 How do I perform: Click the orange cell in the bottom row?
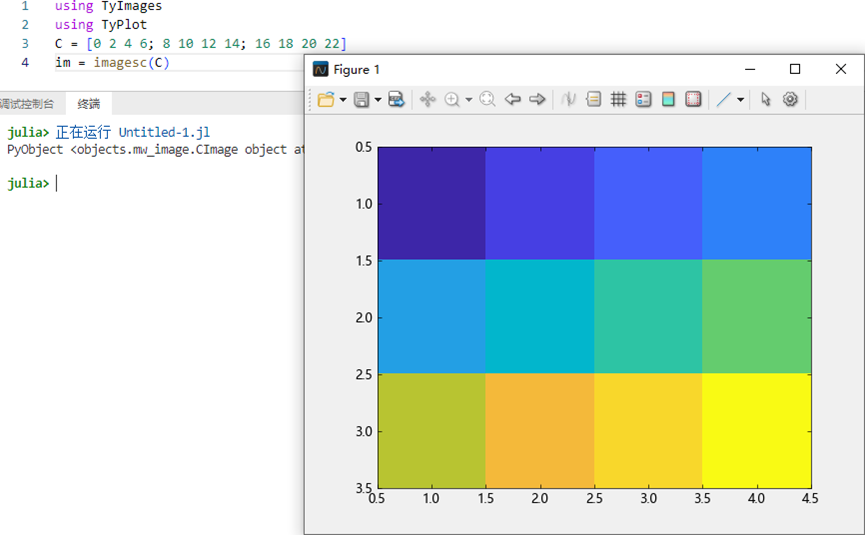pos(540,430)
